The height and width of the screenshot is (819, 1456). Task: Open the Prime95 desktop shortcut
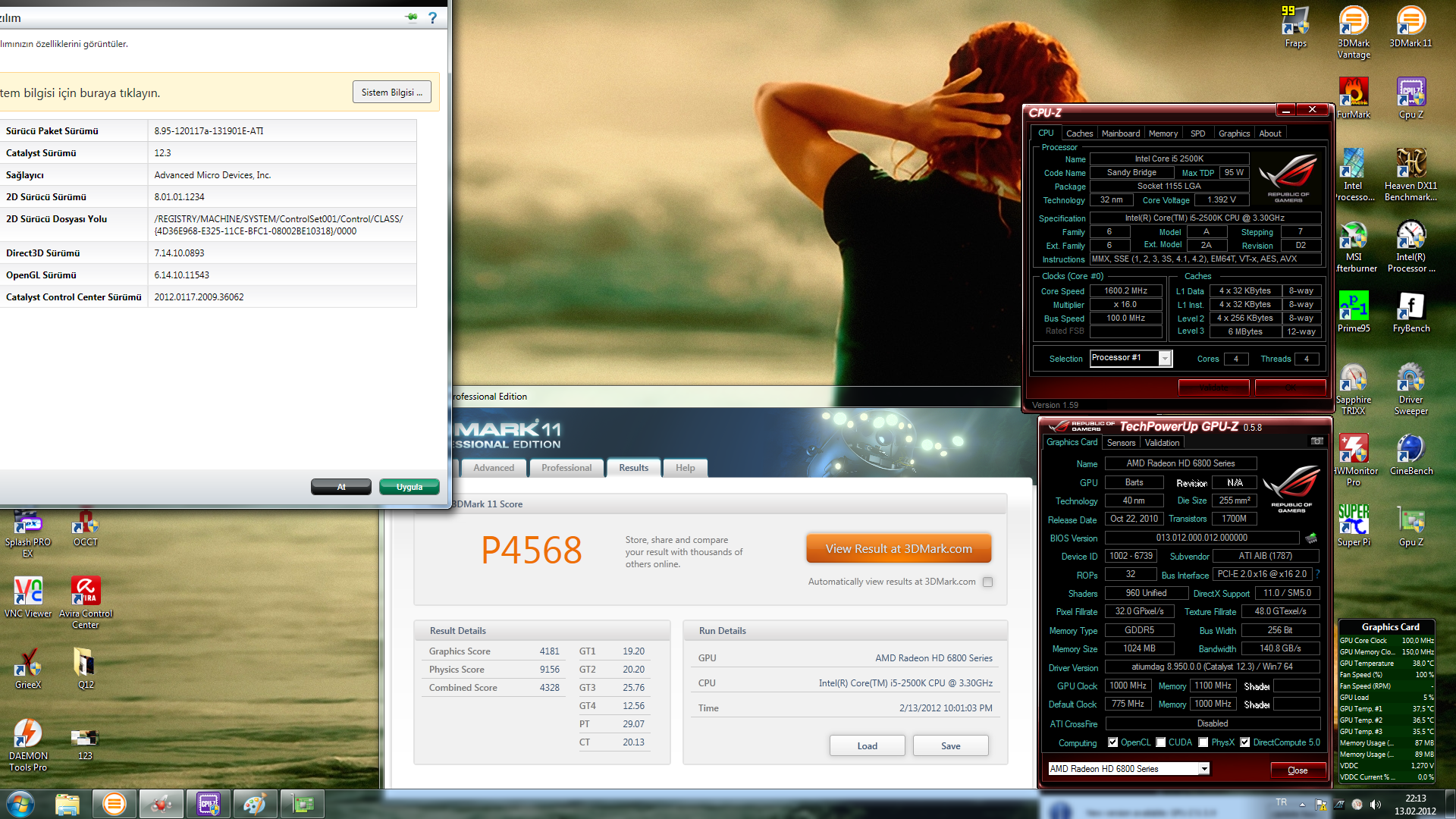coord(1354,312)
